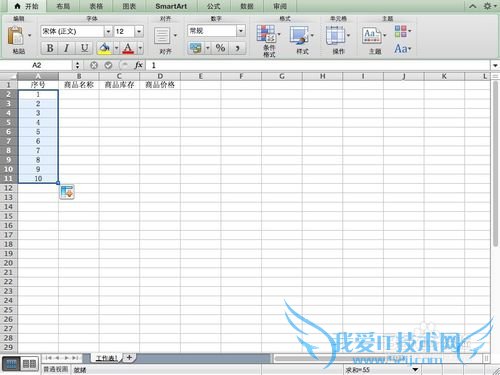
Task: Toggle Bold formatting
Action: 50,48
